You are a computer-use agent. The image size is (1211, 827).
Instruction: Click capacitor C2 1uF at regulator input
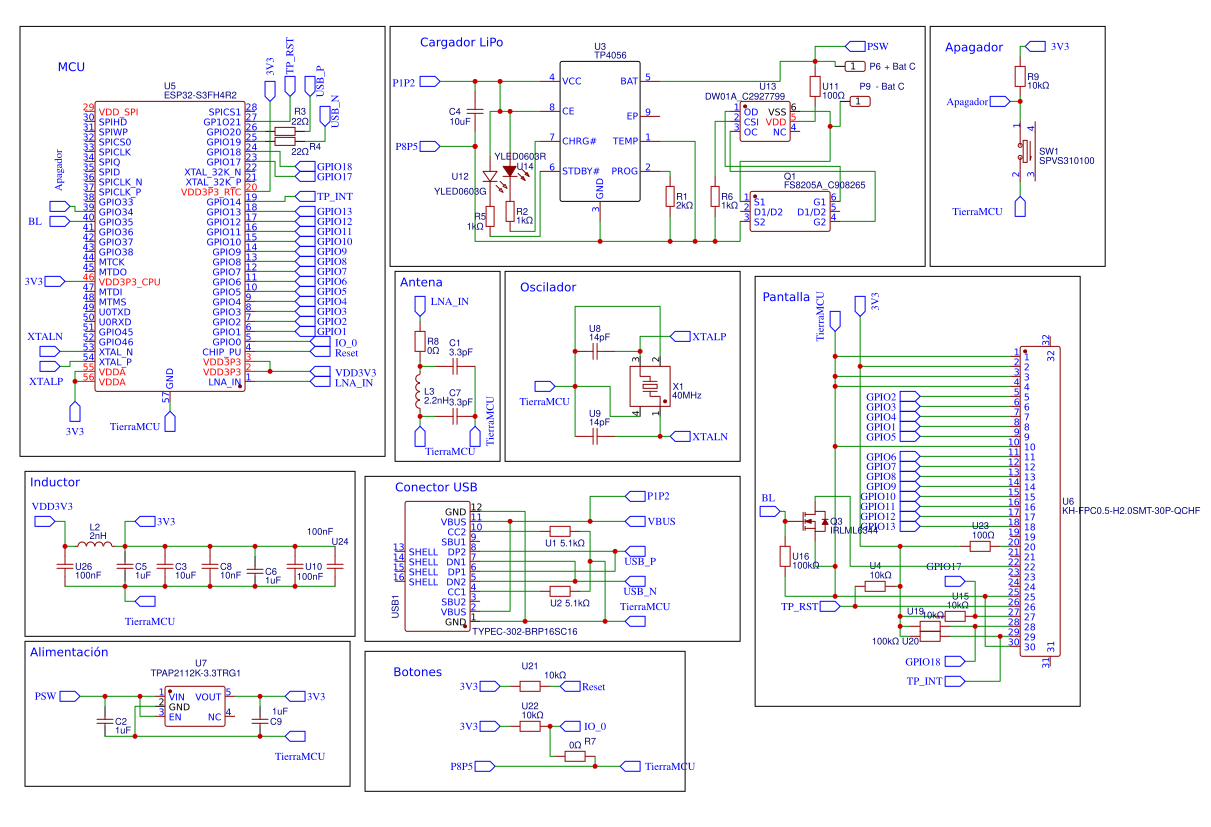104,719
